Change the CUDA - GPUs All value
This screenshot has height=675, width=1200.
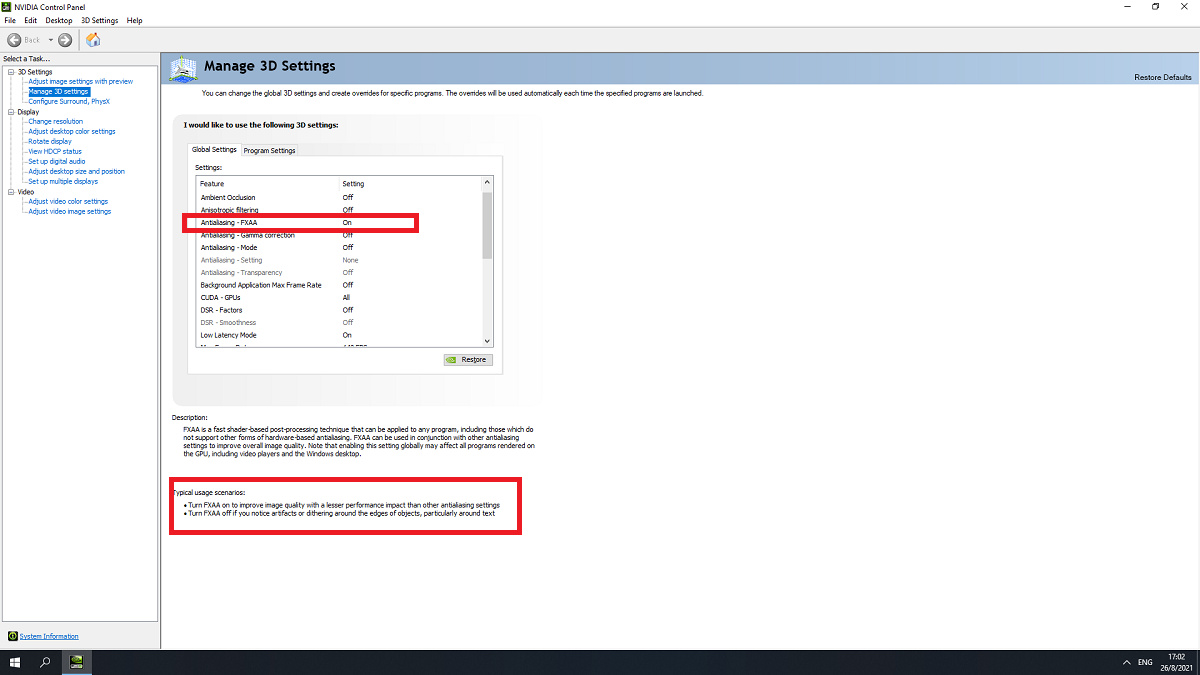pyautogui.click(x=346, y=298)
